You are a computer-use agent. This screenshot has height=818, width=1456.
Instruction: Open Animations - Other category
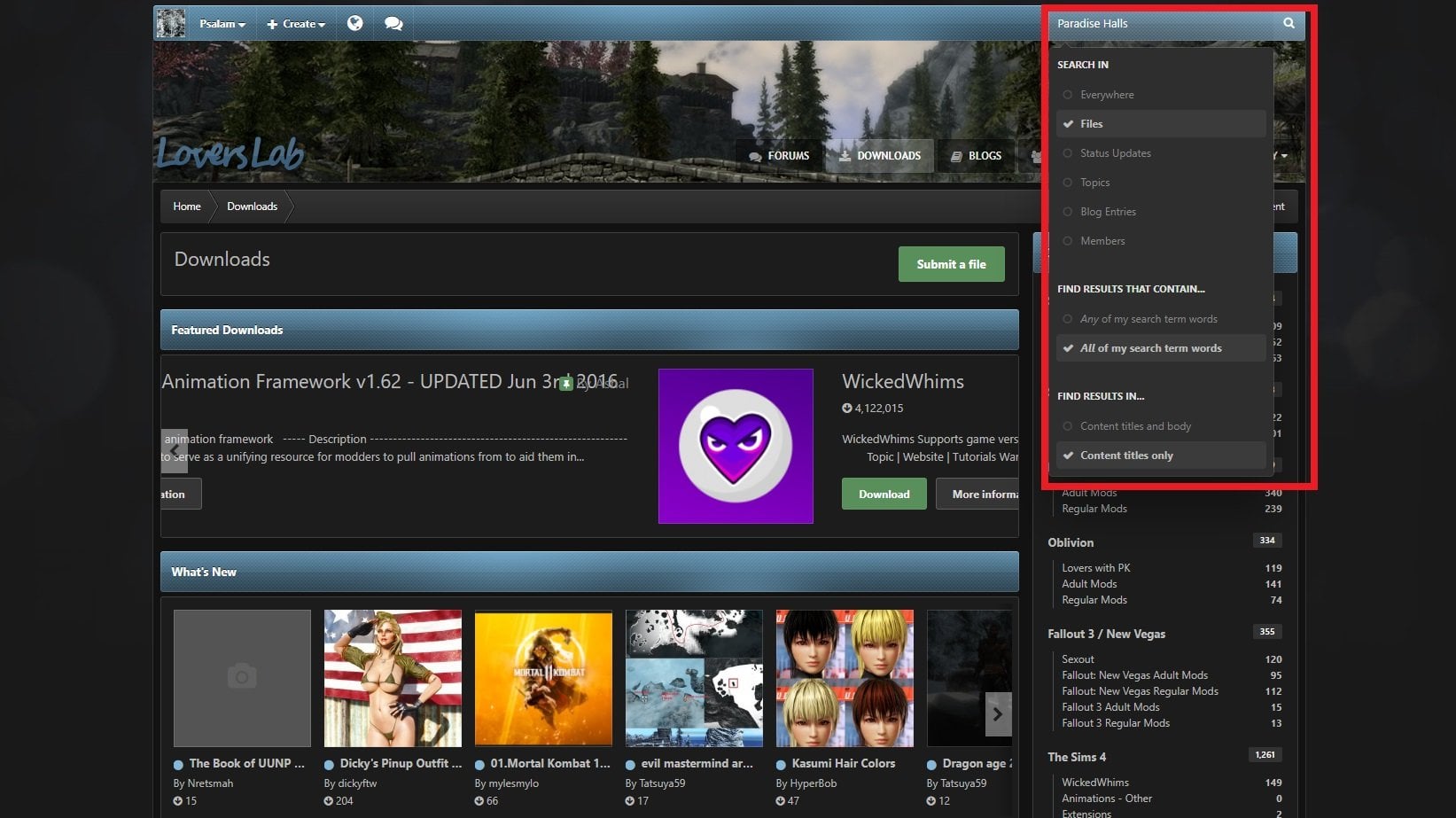(1107, 799)
